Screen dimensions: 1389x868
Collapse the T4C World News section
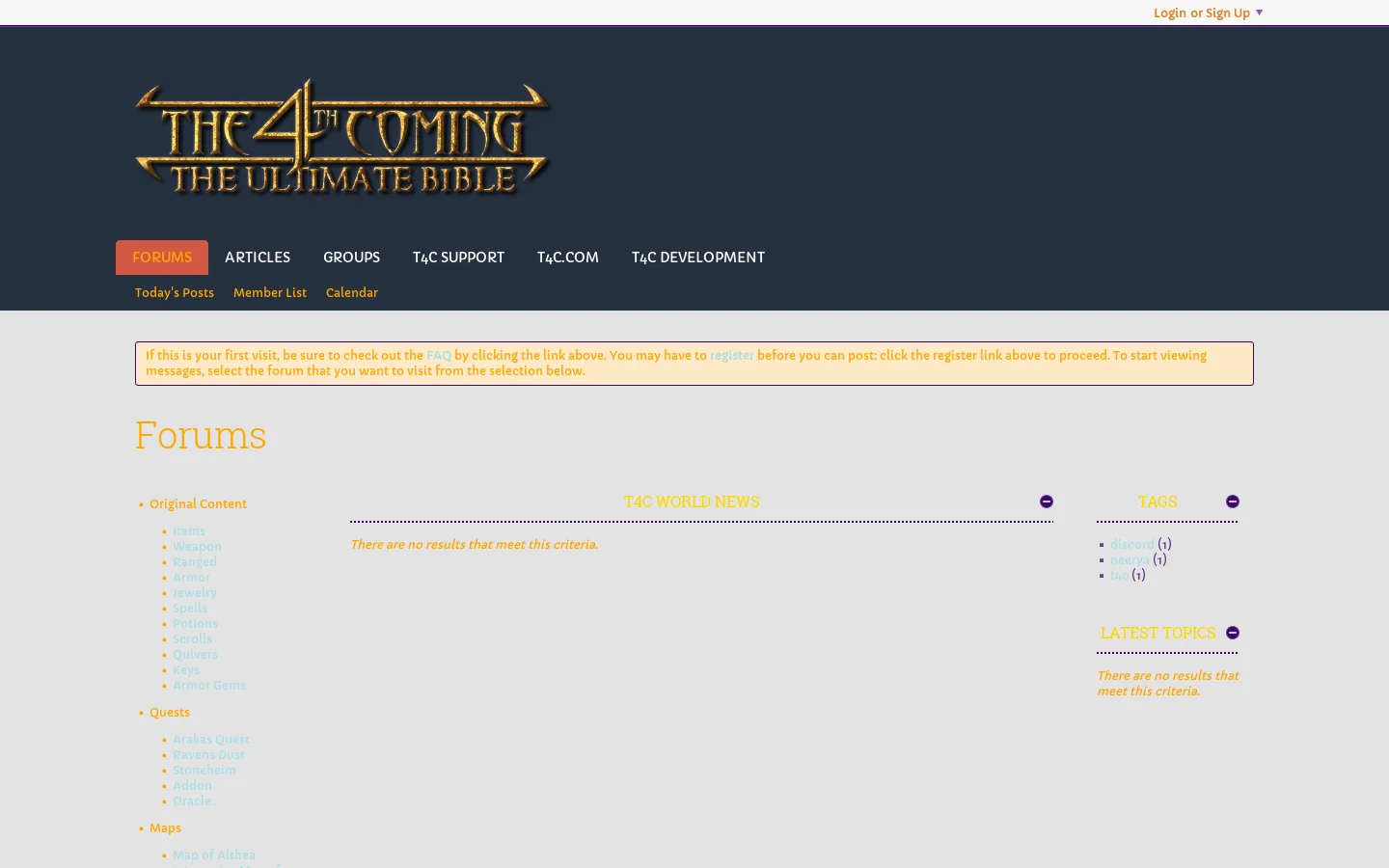(1047, 502)
